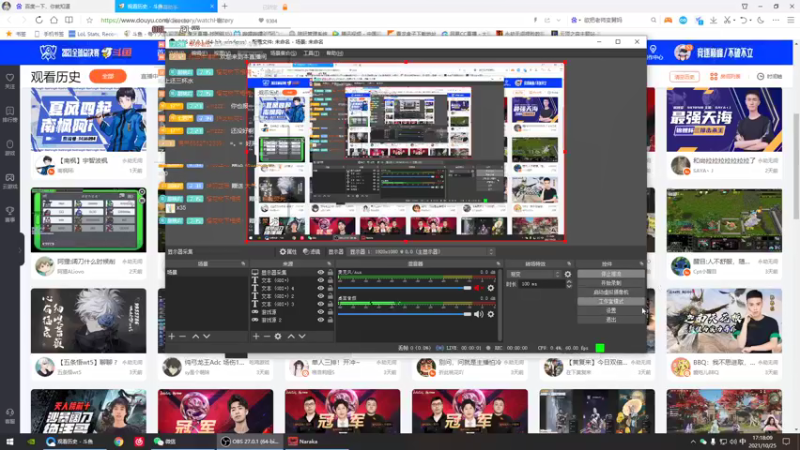Toggle lock on 游戏源 source
Viewport: 800px width, 450px height.
pos(330,312)
